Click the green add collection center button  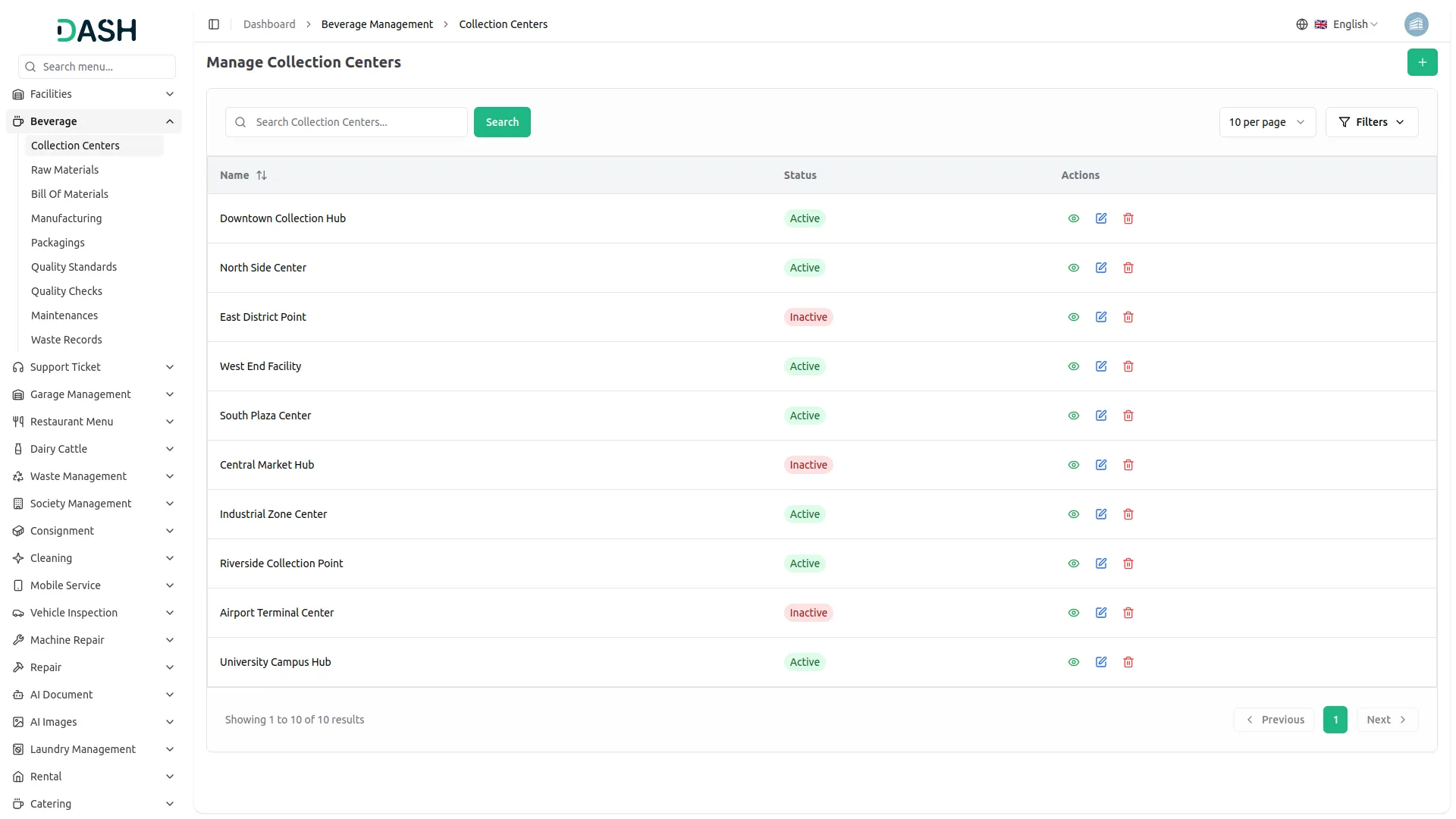point(1422,62)
